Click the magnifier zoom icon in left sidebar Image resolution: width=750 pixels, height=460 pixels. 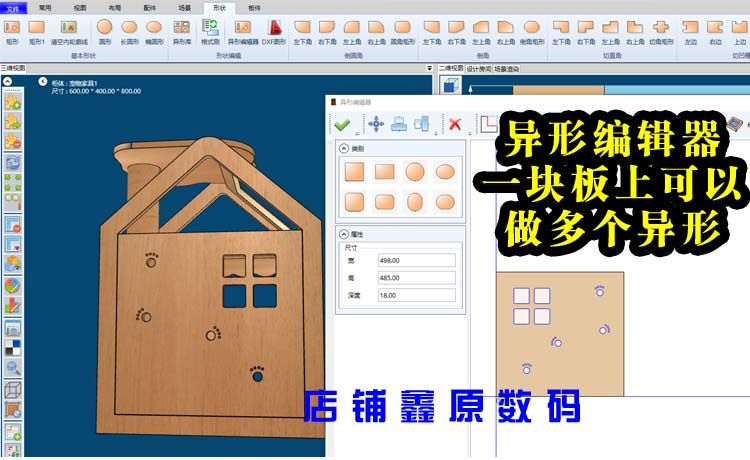click(13, 368)
